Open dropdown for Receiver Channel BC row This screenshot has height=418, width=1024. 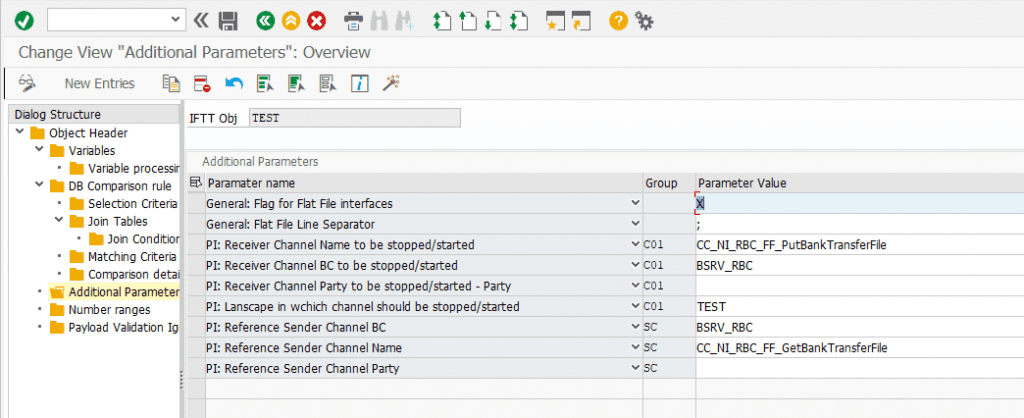tap(635, 265)
